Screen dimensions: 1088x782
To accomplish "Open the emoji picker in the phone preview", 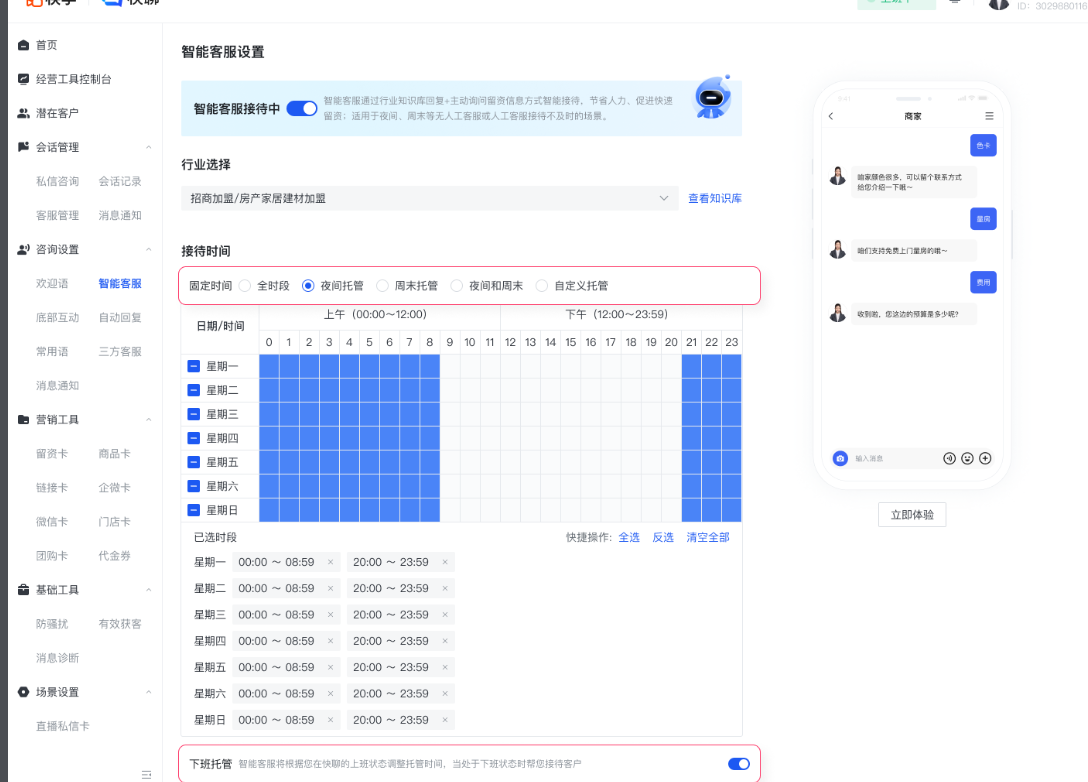I will tap(967, 458).
